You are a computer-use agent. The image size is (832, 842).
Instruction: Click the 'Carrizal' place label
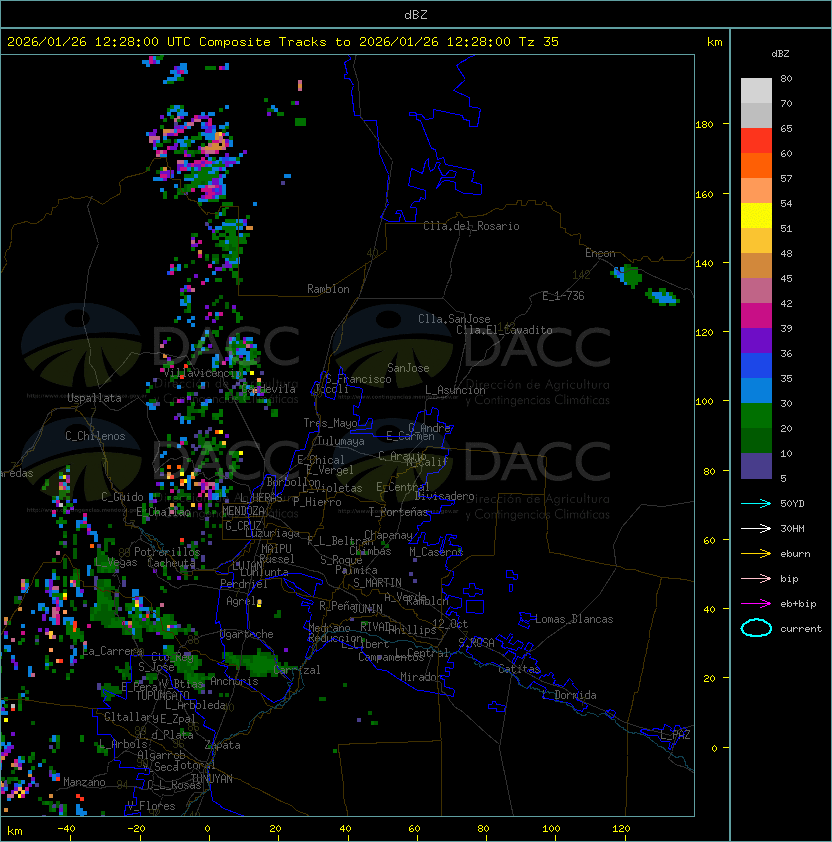[x=297, y=670]
